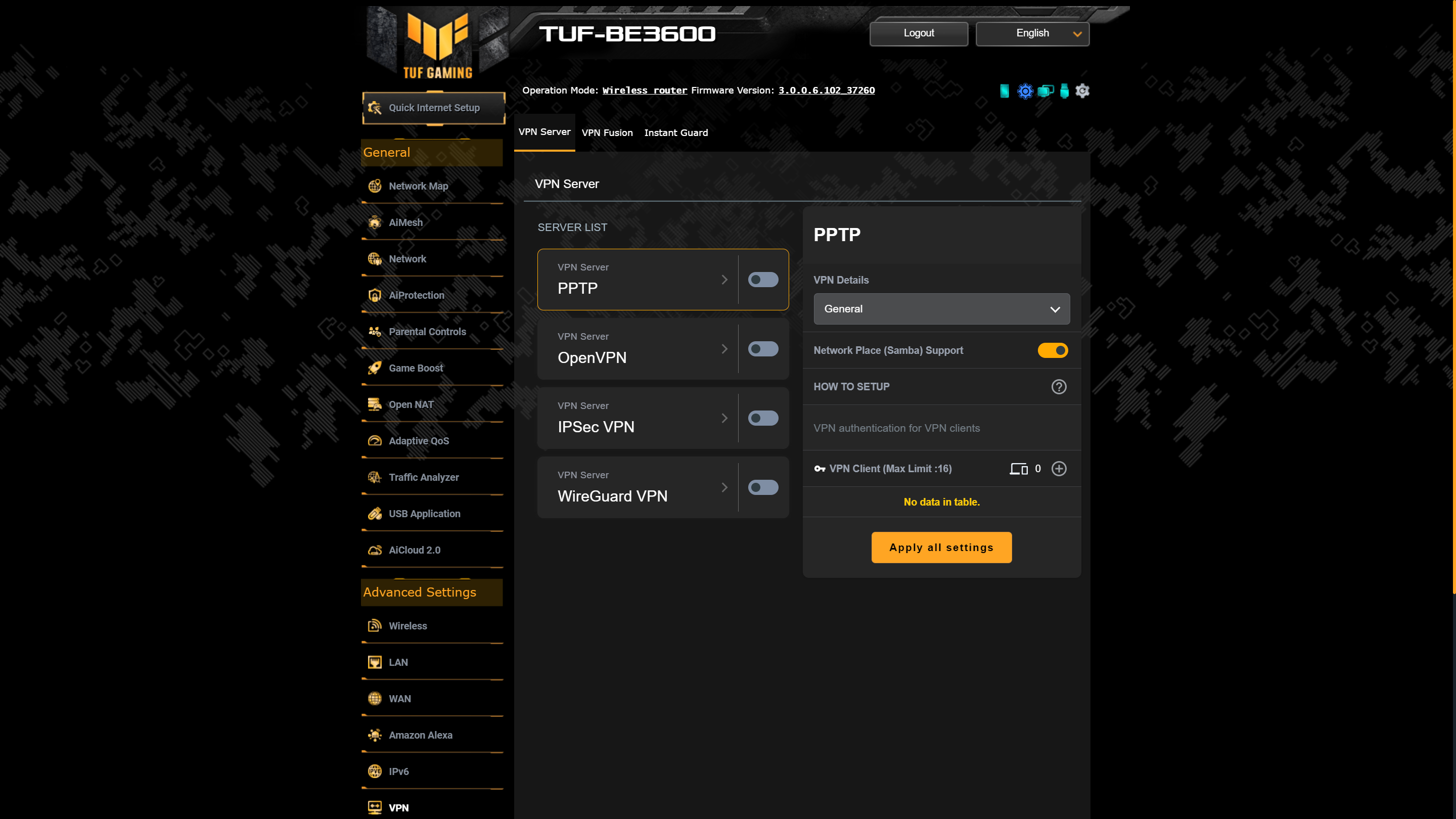
Task: Toggle the OpenVPN Server switch
Action: click(762, 349)
